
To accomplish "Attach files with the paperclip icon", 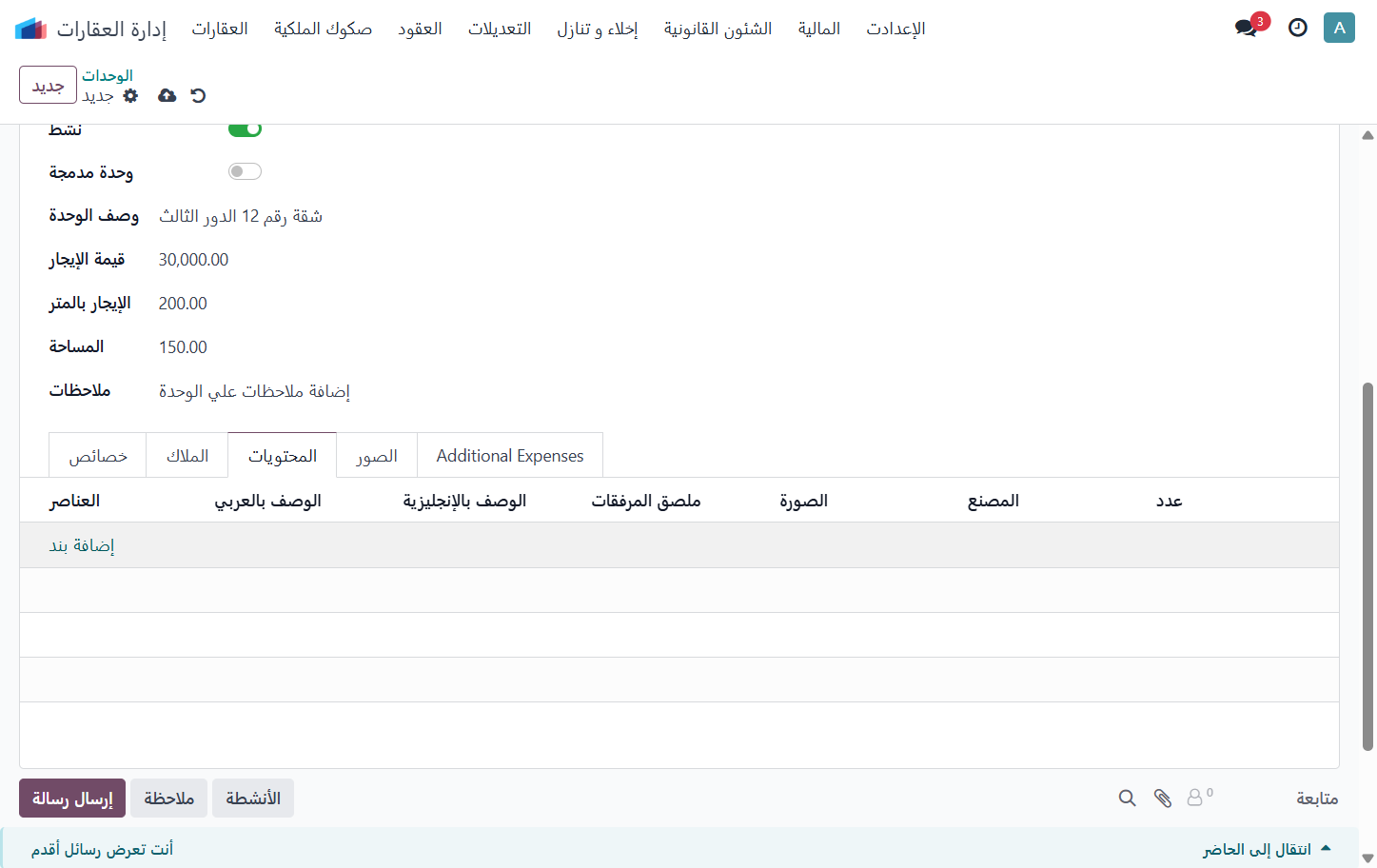I will [1163, 798].
